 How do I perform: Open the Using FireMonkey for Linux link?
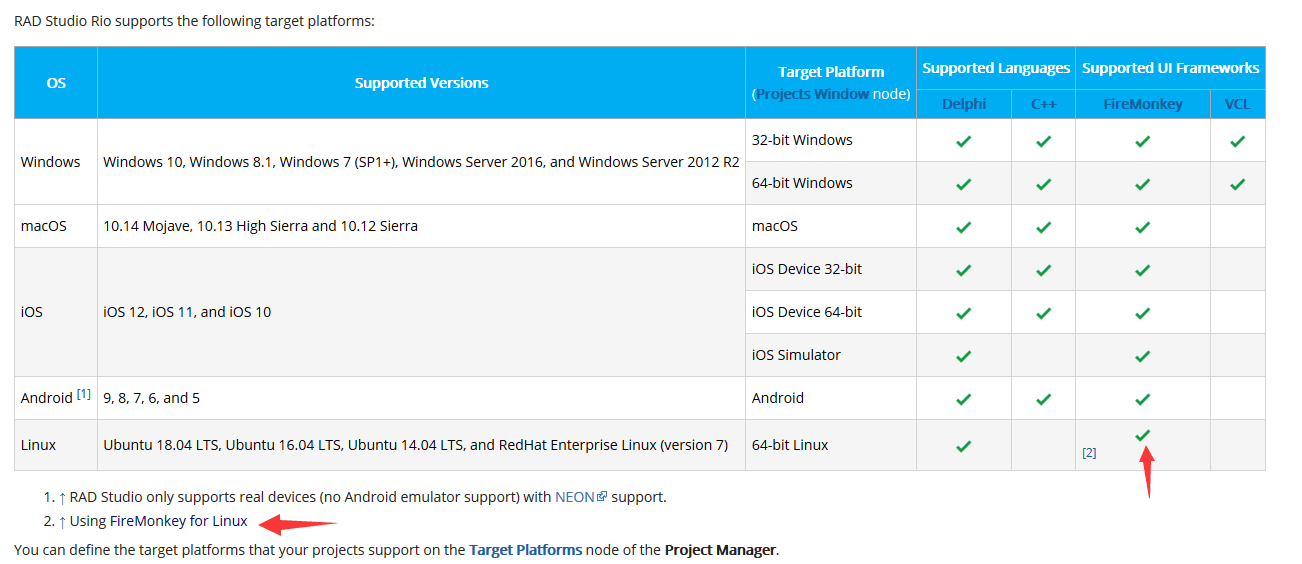159,521
